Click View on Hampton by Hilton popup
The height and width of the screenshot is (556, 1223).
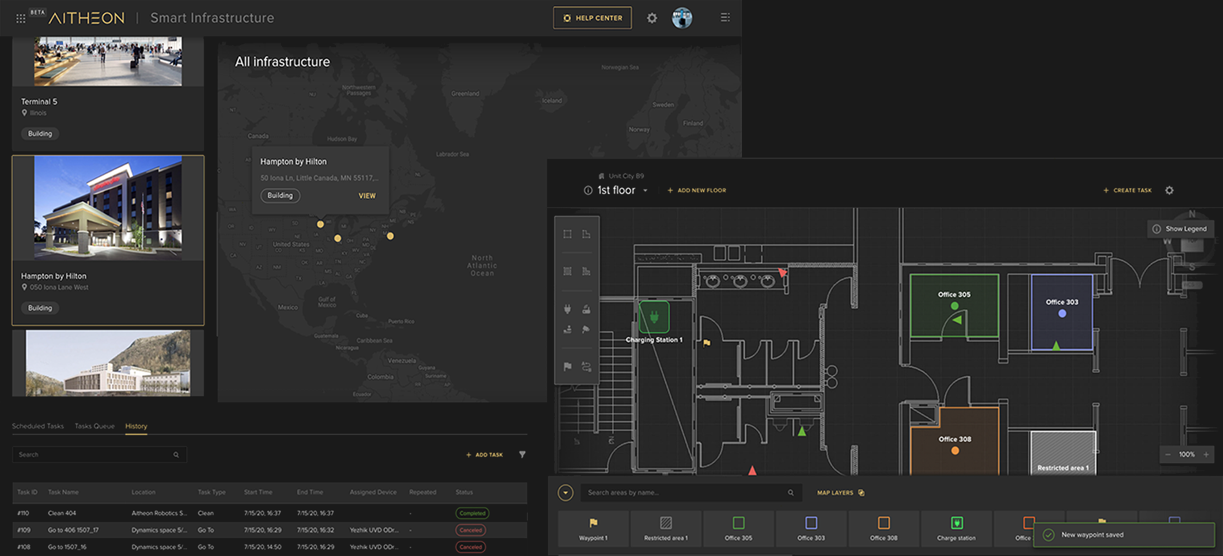[367, 196]
